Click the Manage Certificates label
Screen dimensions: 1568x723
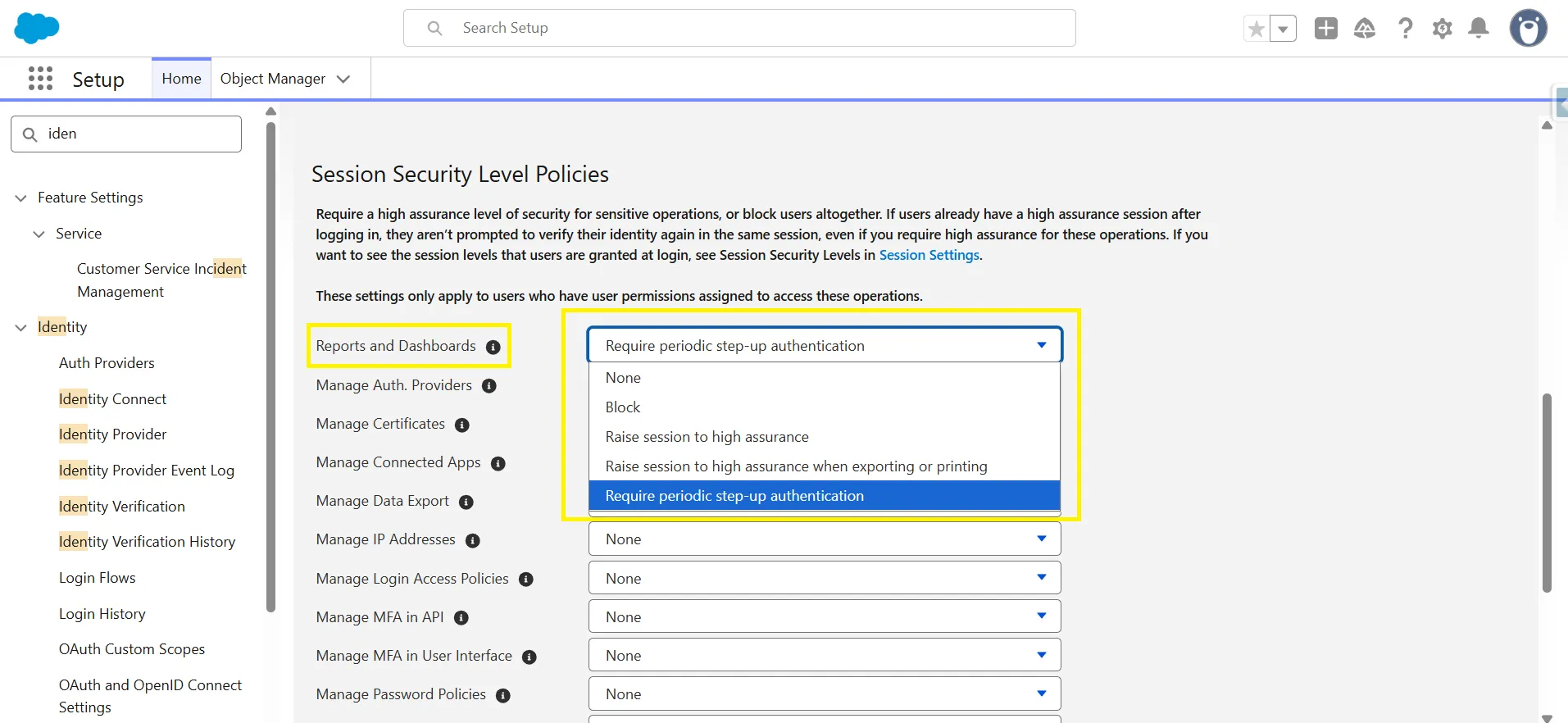click(x=380, y=424)
